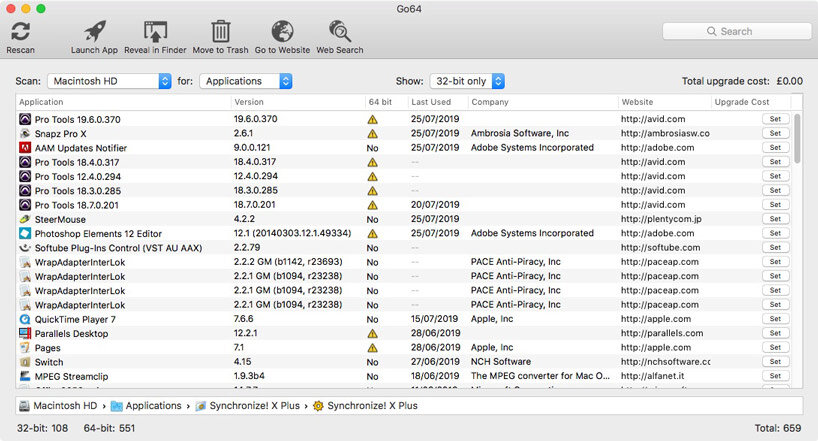Click Set button for Pro Tools 19.6.0.370
Viewport: 818px width, 441px height.
click(x=775, y=119)
